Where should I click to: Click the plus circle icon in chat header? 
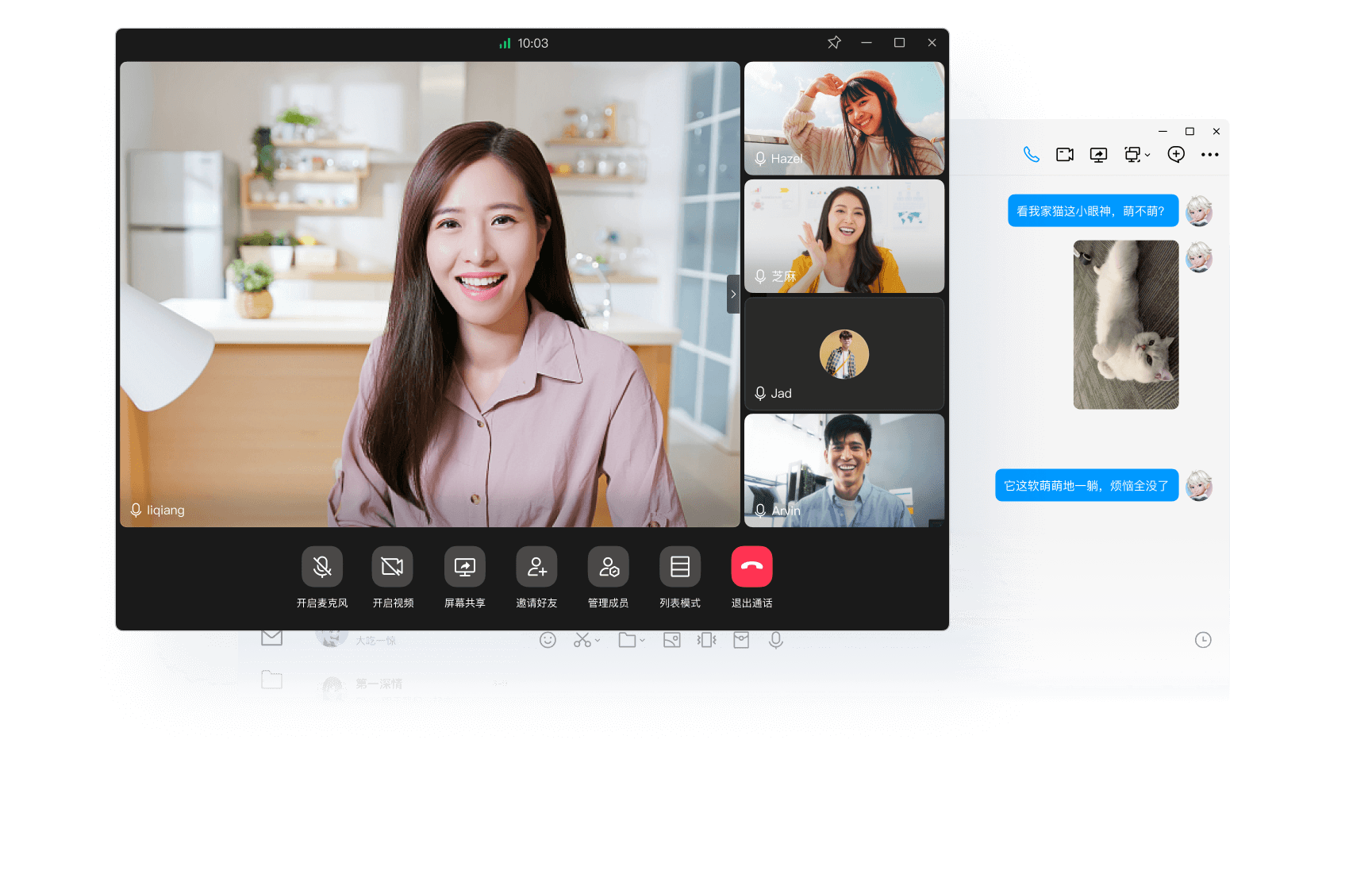coord(1176,155)
